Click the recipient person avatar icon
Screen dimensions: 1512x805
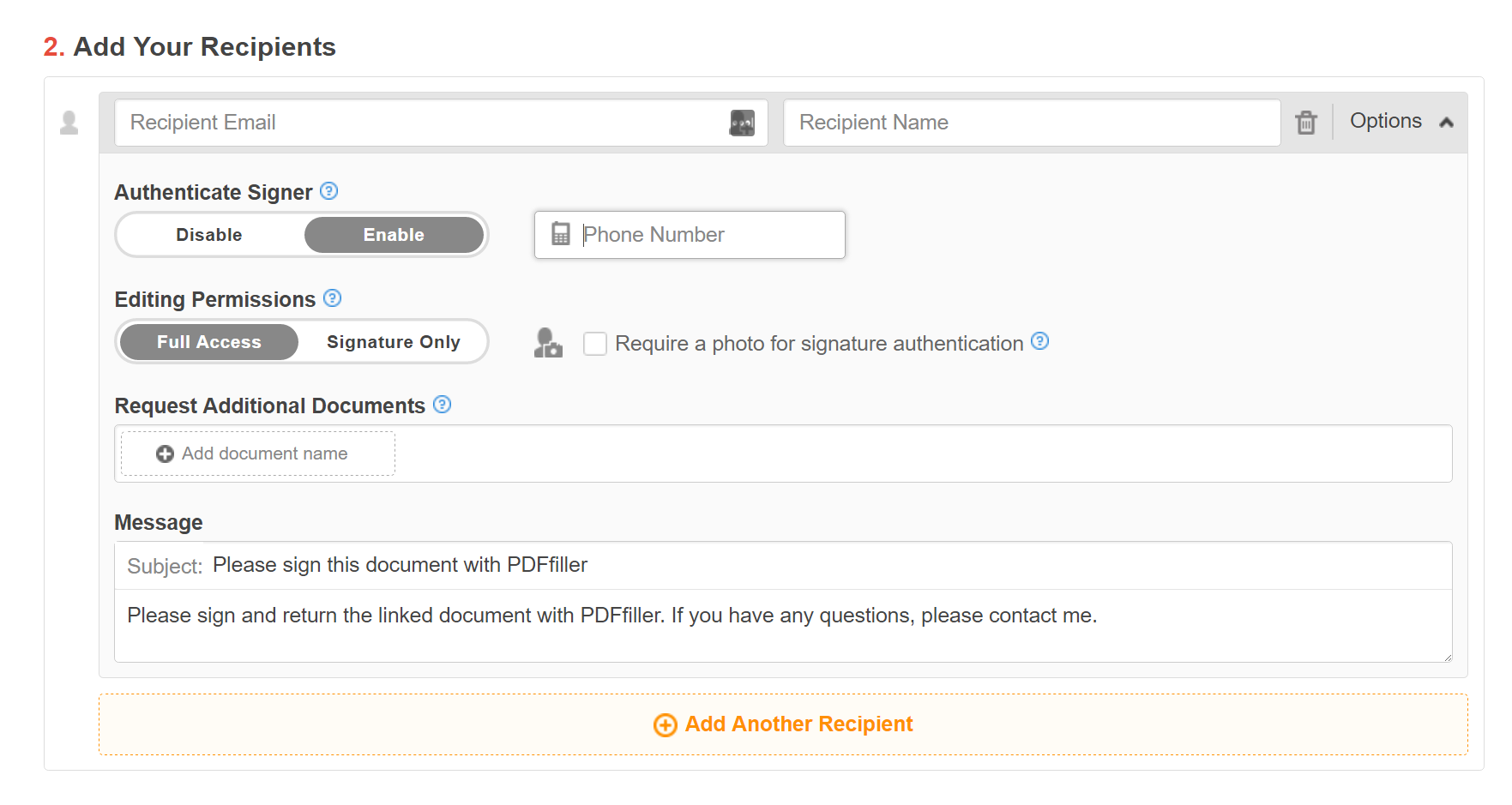pyautogui.click(x=69, y=123)
